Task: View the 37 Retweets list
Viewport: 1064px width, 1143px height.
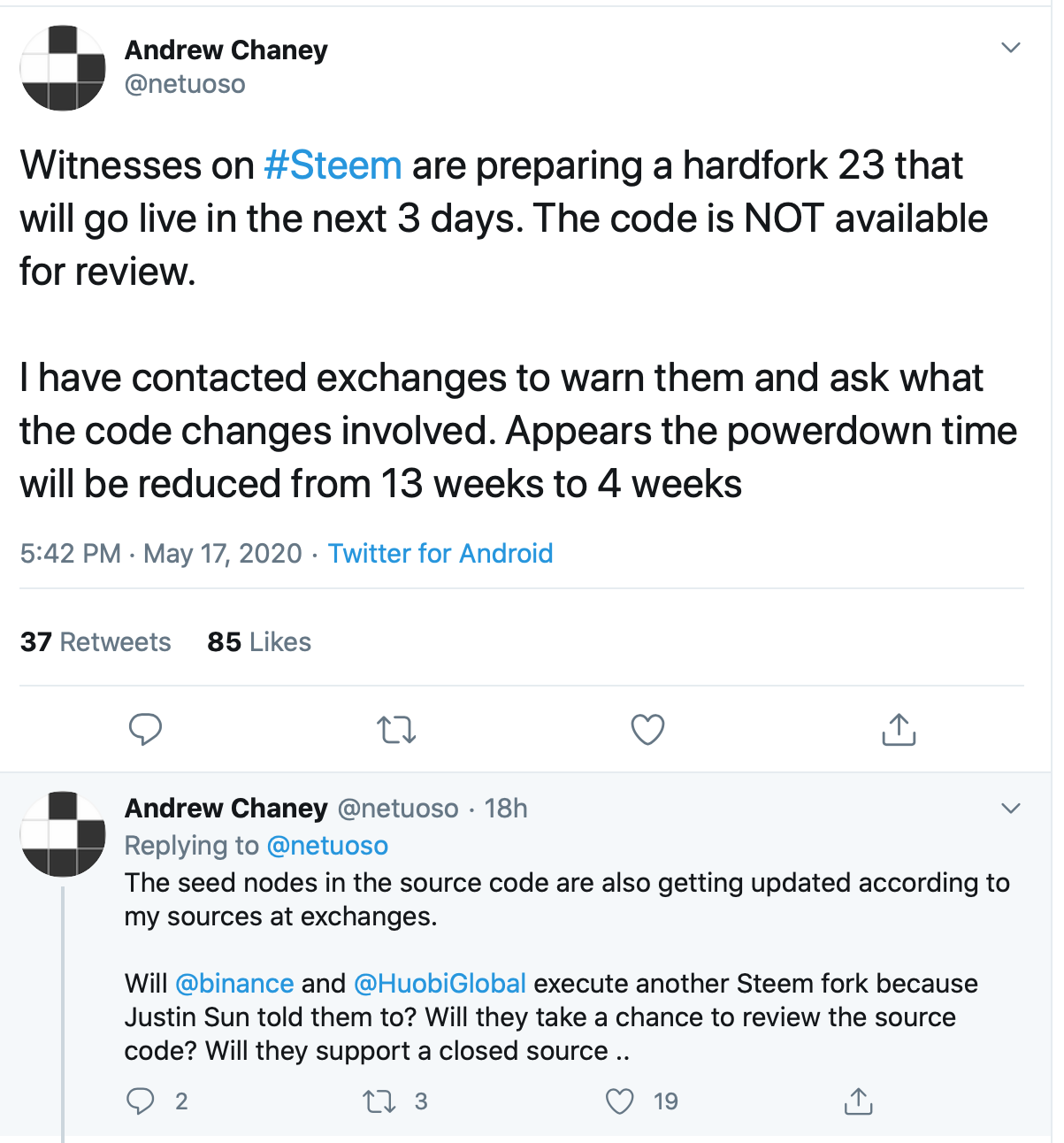Action: pos(96,642)
